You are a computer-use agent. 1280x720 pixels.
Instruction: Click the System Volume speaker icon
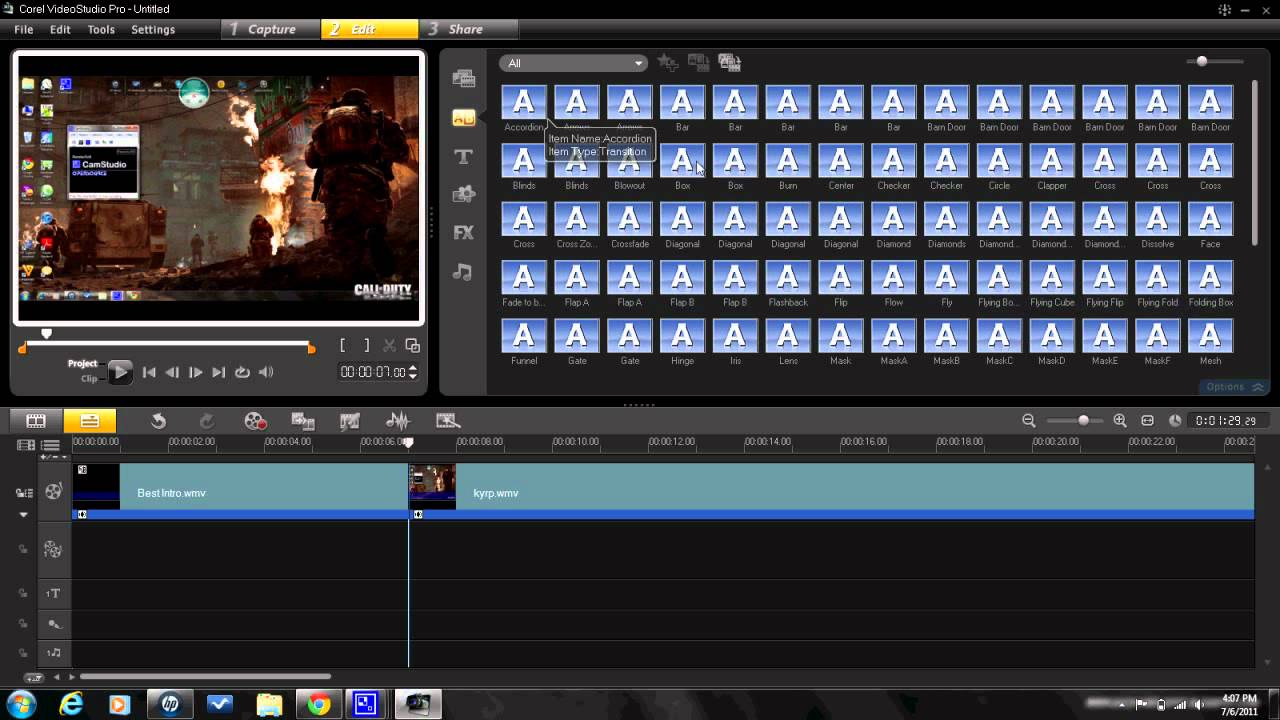(266, 372)
